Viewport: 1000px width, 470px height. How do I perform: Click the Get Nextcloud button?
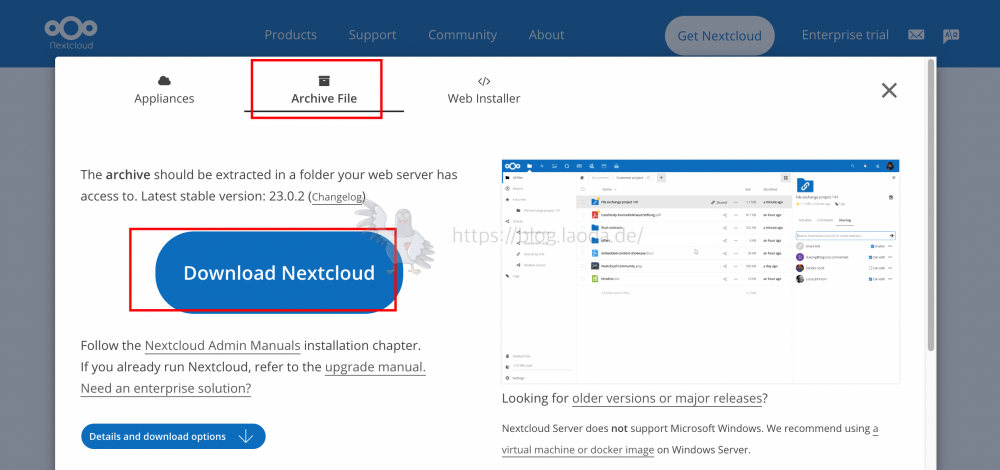(719, 36)
